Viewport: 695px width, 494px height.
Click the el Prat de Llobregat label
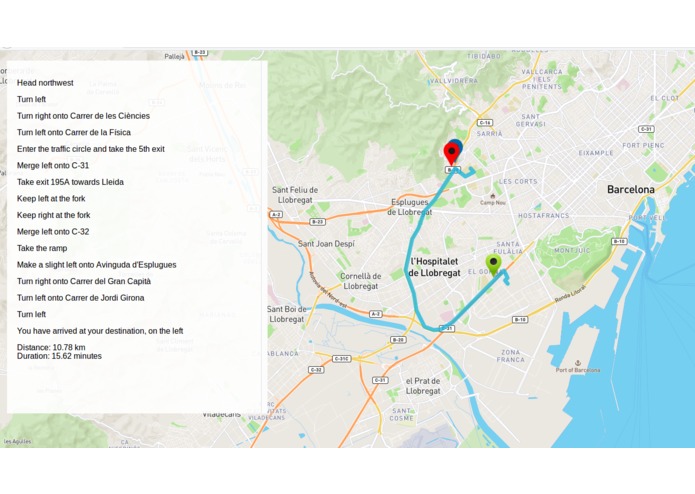point(423,386)
